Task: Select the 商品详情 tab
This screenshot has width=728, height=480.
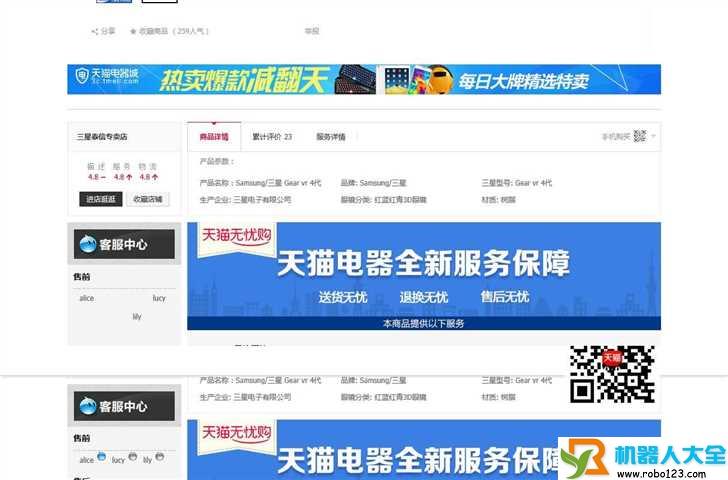Action: coord(214,136)
